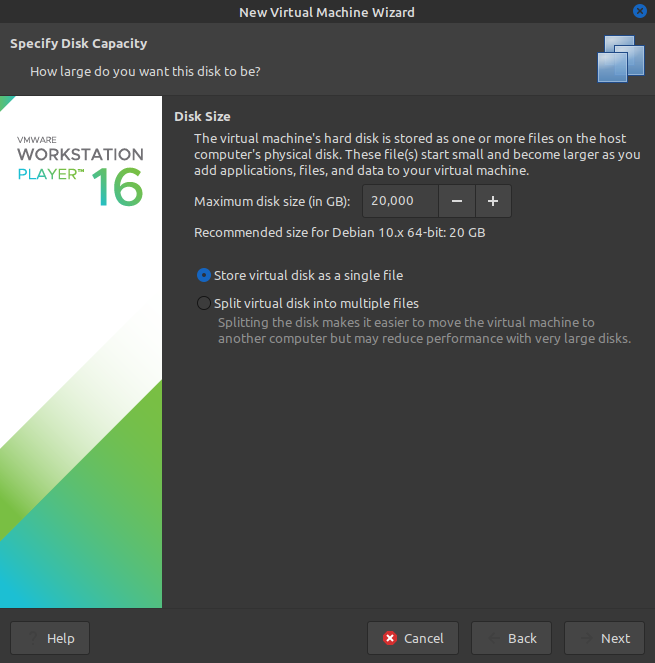The width and height of the screenshot is (655, 663).
Task: Click the VMware Workstation Player 16 logo
Action: coord(80,171)
